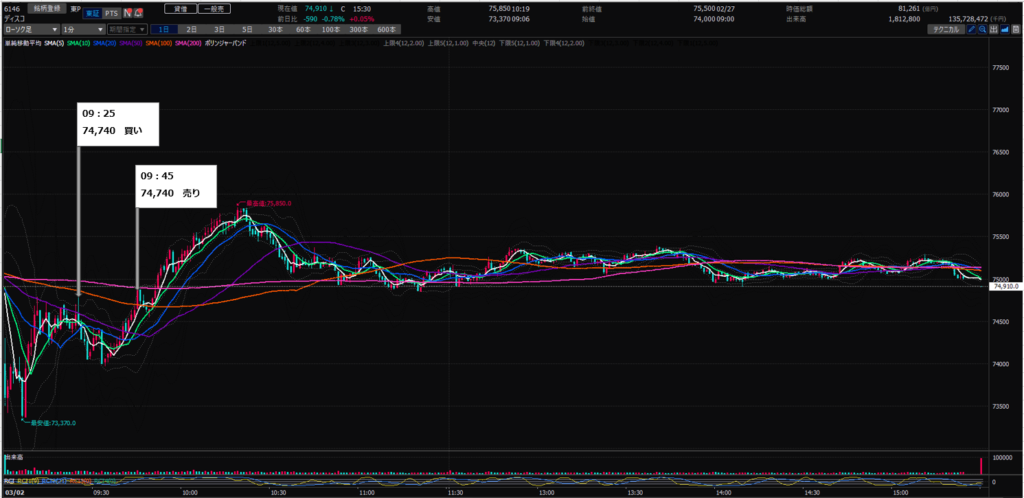This screenshot has height=498, width=1024.
Task: Click the alert bell icon
Action: pyautogui.click(x=138, y=14)
